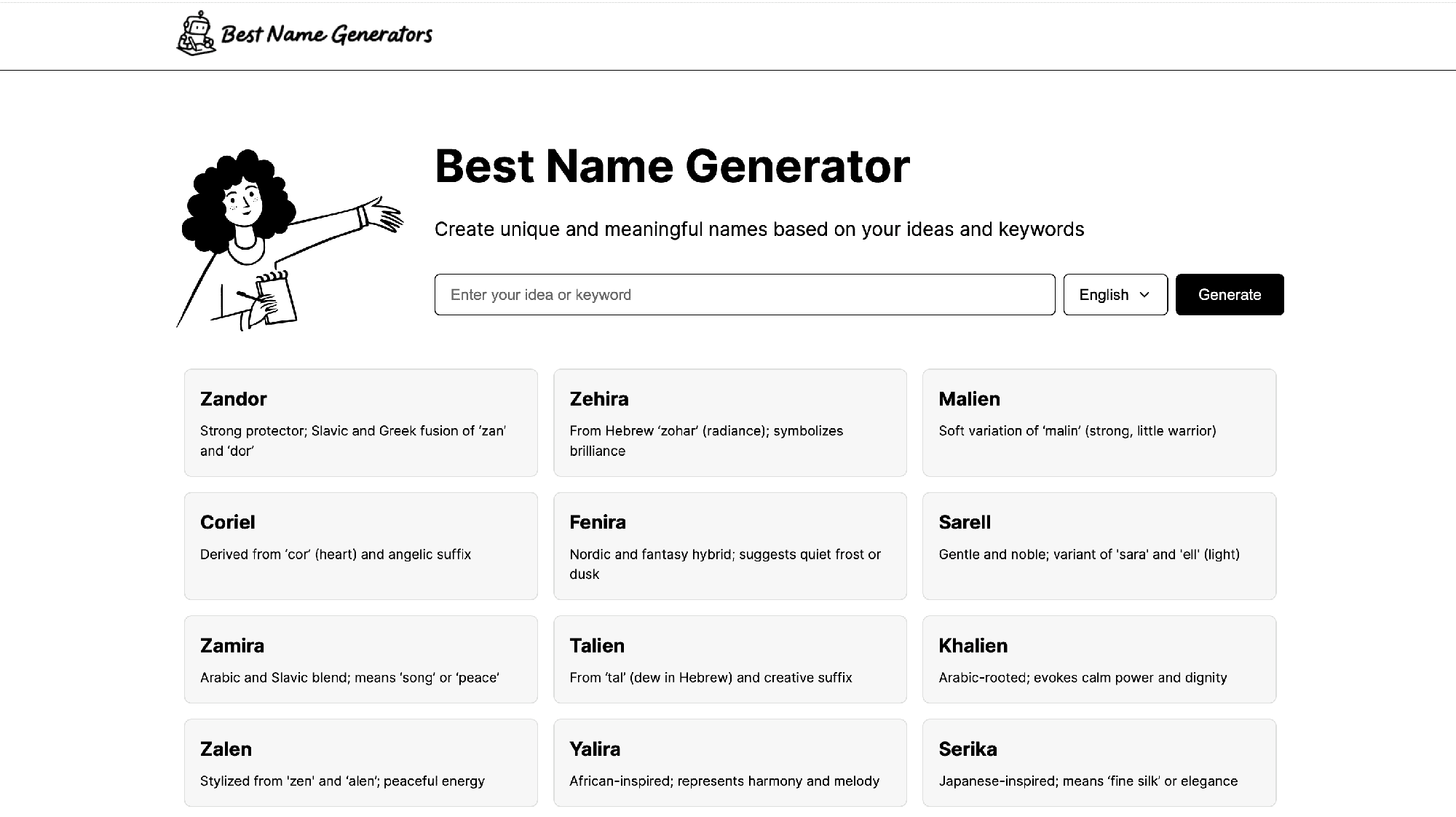Click inside the keyword input field
The height and width of the screenshot is (817, 1456).
[x=743, y=294]
